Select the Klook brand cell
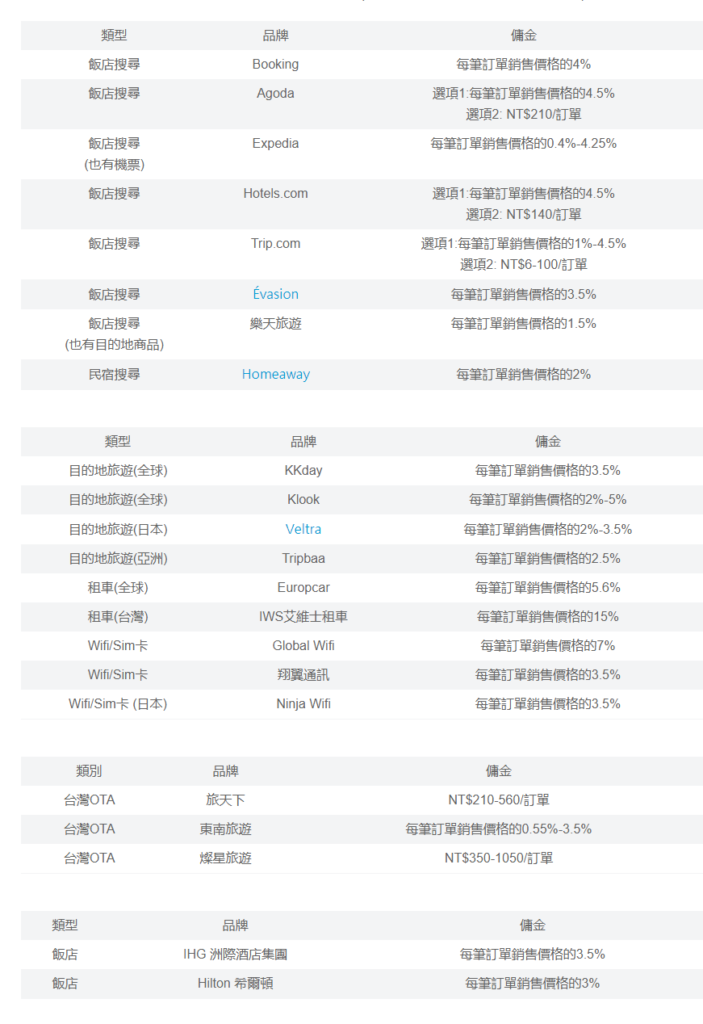Image resolution: width=703 pixels, height=1024 pixels. point(303,499)
